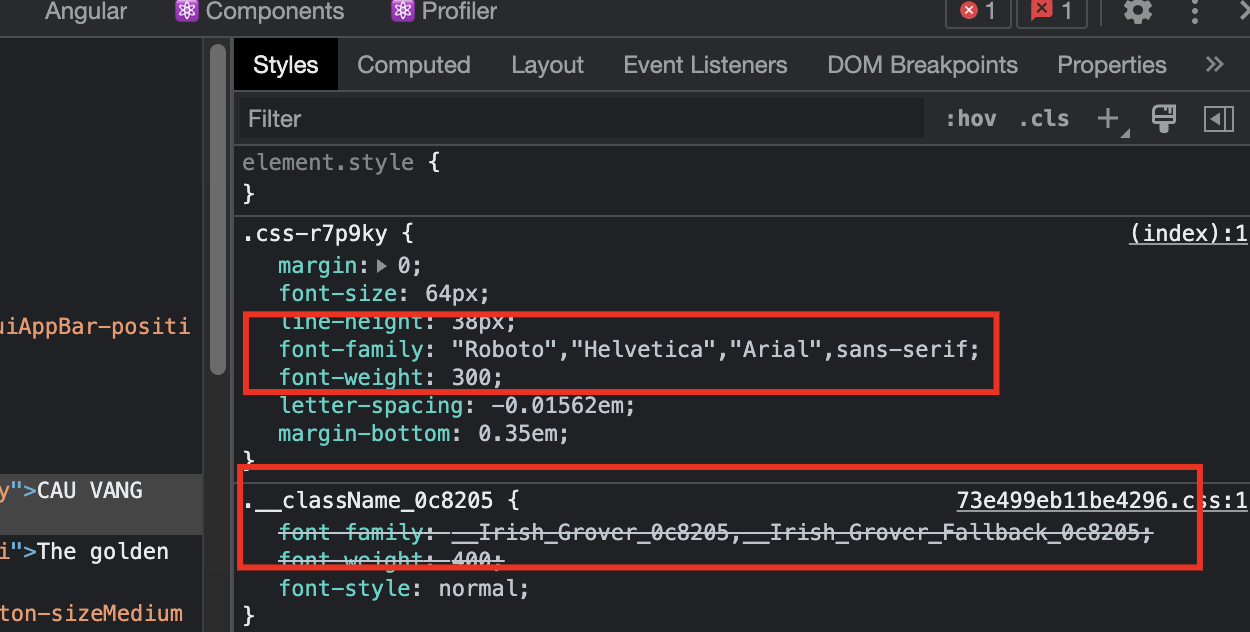The height and width of the screenshot is (632, 1250).
Task: Open the hidden tabs overflow chevron
Action: (1214, 64)
